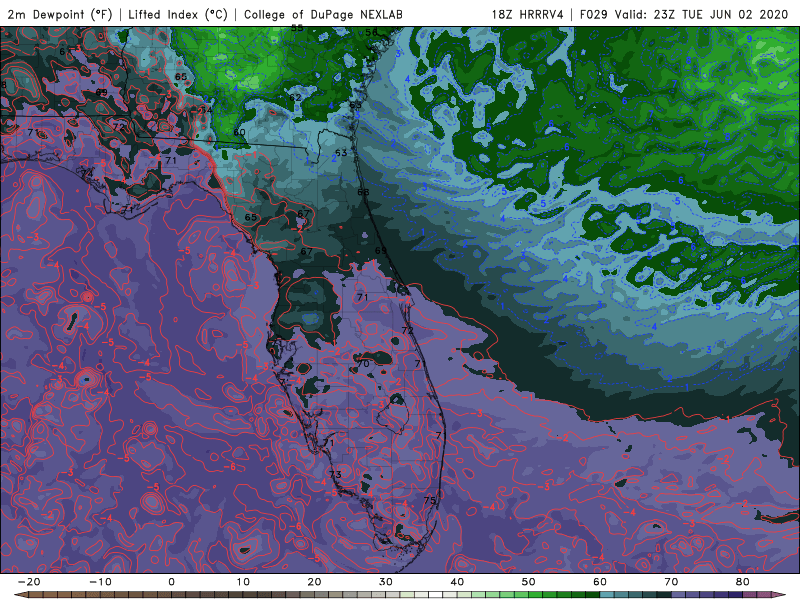Click the 'Lifted Index (°C)' title text

[178, 14]
